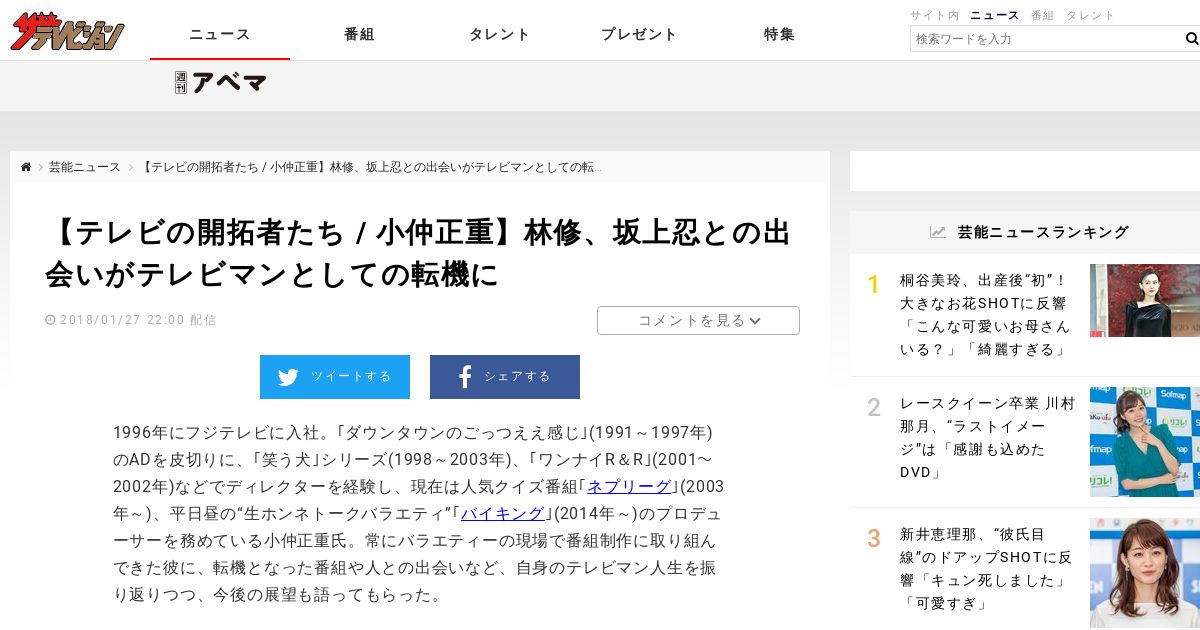Open ranking 3 新井恵理那 article headline
The height and width of the screenshot is (630, 1200).
pyautogui.click(x=986, y=569)
